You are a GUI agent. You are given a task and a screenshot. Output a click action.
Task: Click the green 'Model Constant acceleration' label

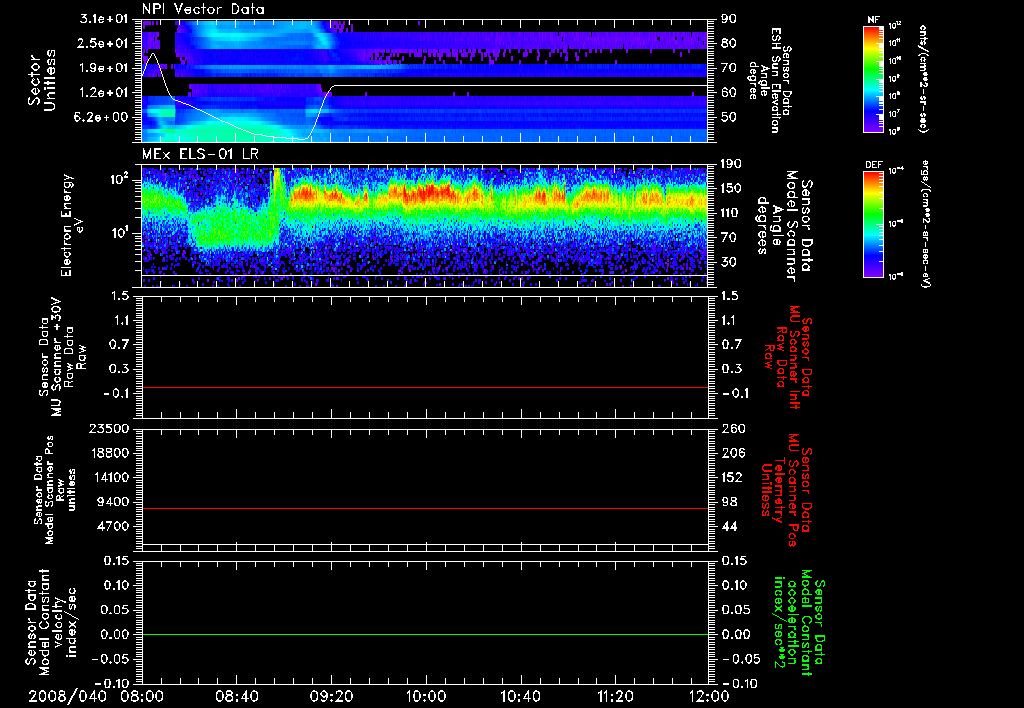coord(799,623)
